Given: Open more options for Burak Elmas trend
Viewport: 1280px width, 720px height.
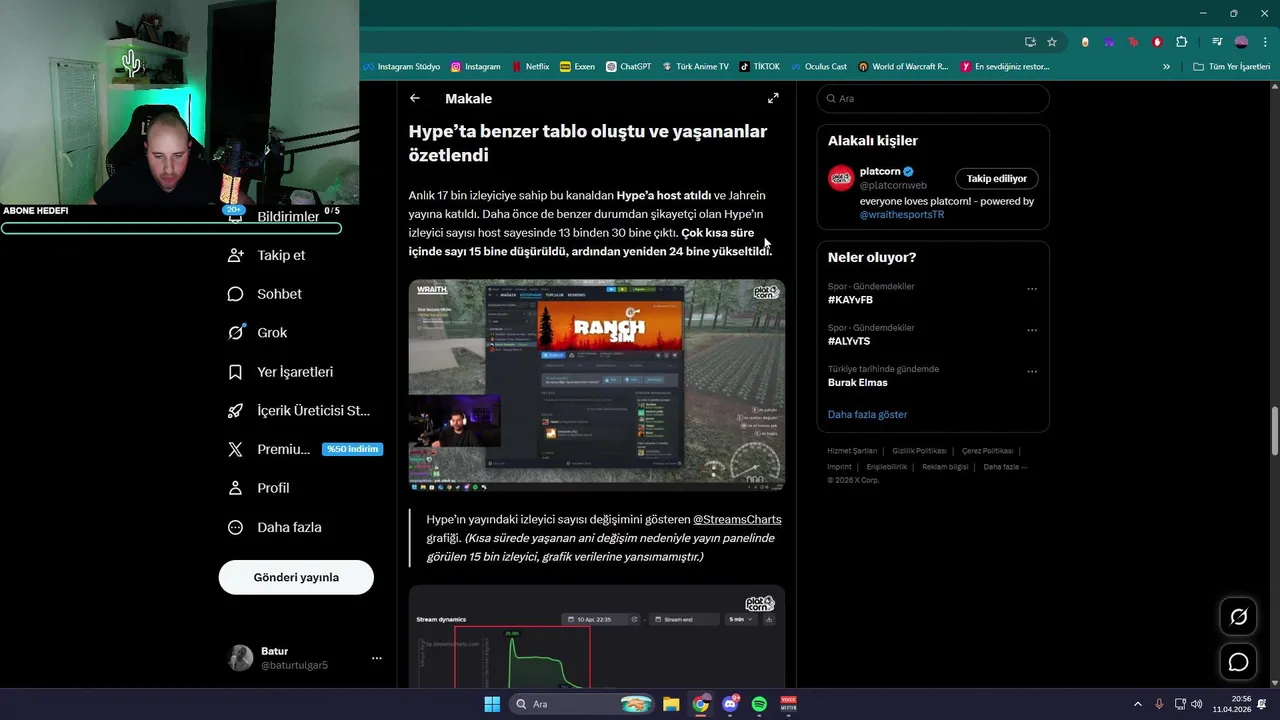Looking at the screenshot, I should (1032, 371).
